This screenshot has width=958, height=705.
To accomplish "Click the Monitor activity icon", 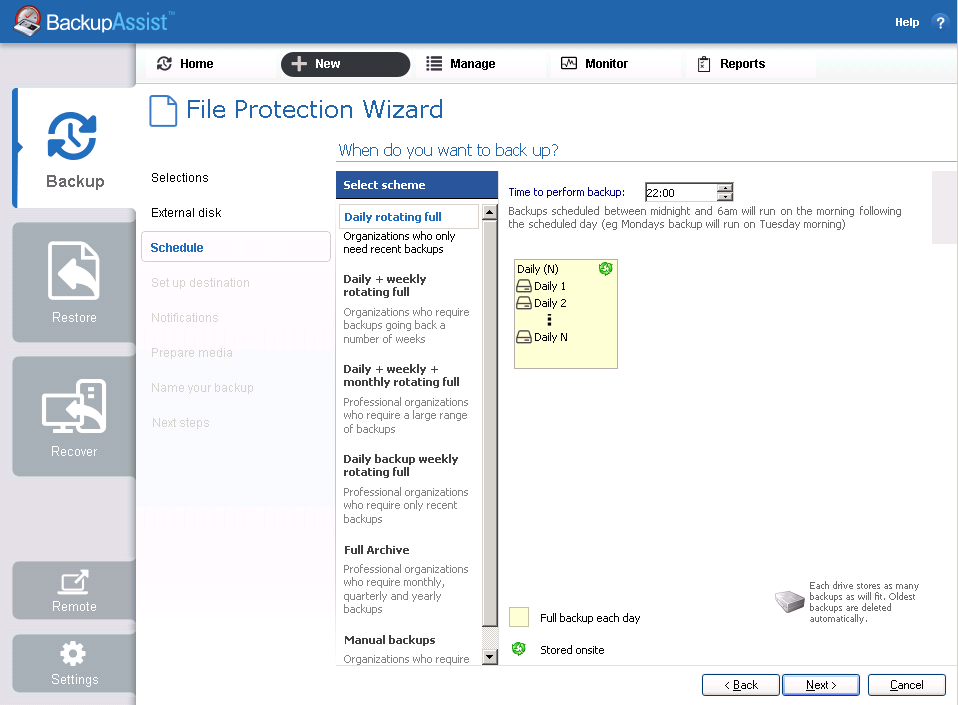I will (x=569, y=63).
